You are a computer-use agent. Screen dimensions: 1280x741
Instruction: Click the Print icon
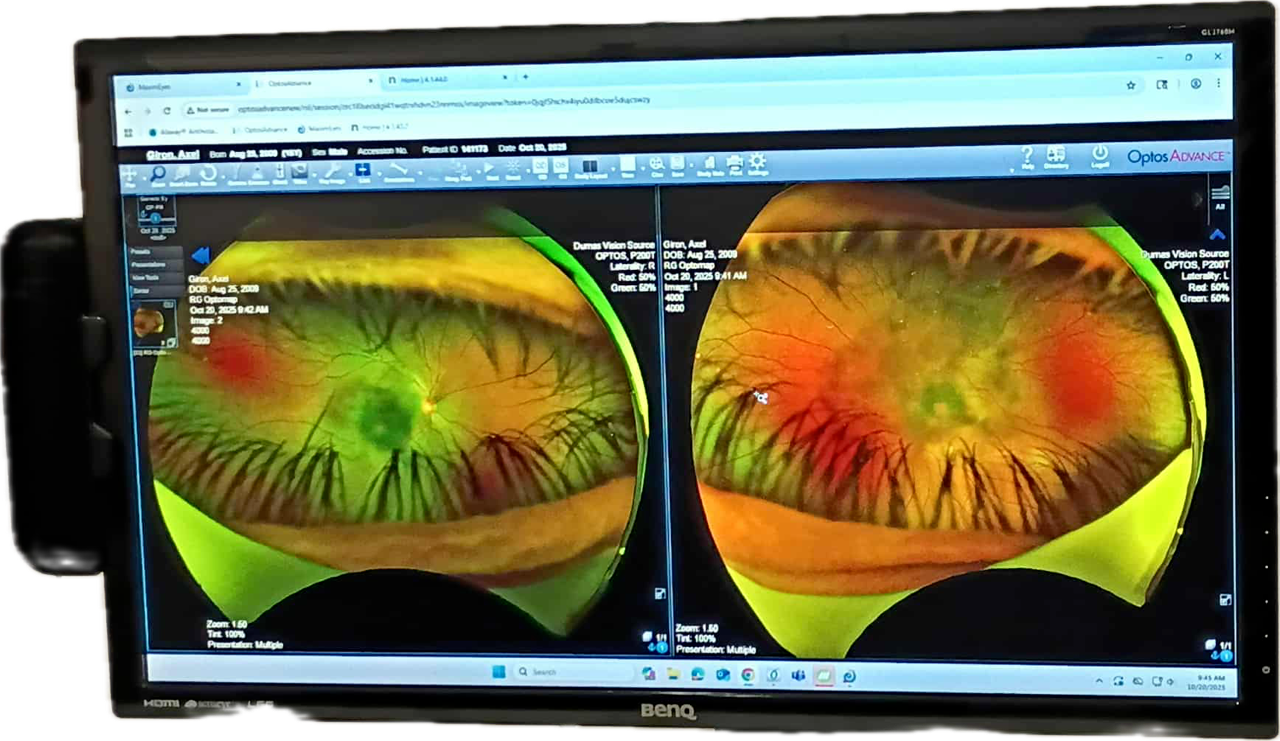coord(734,165)
